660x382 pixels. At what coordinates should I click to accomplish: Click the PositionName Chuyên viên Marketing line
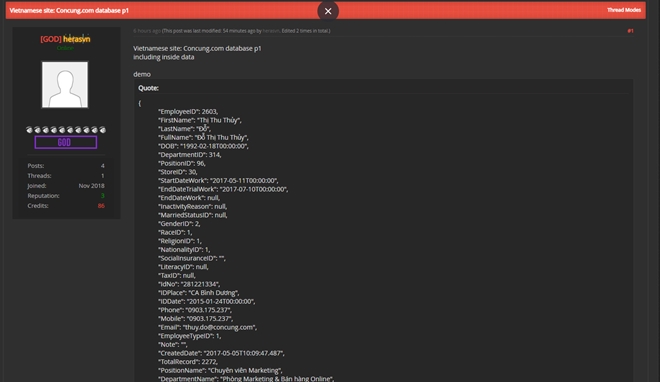[220, 370]
